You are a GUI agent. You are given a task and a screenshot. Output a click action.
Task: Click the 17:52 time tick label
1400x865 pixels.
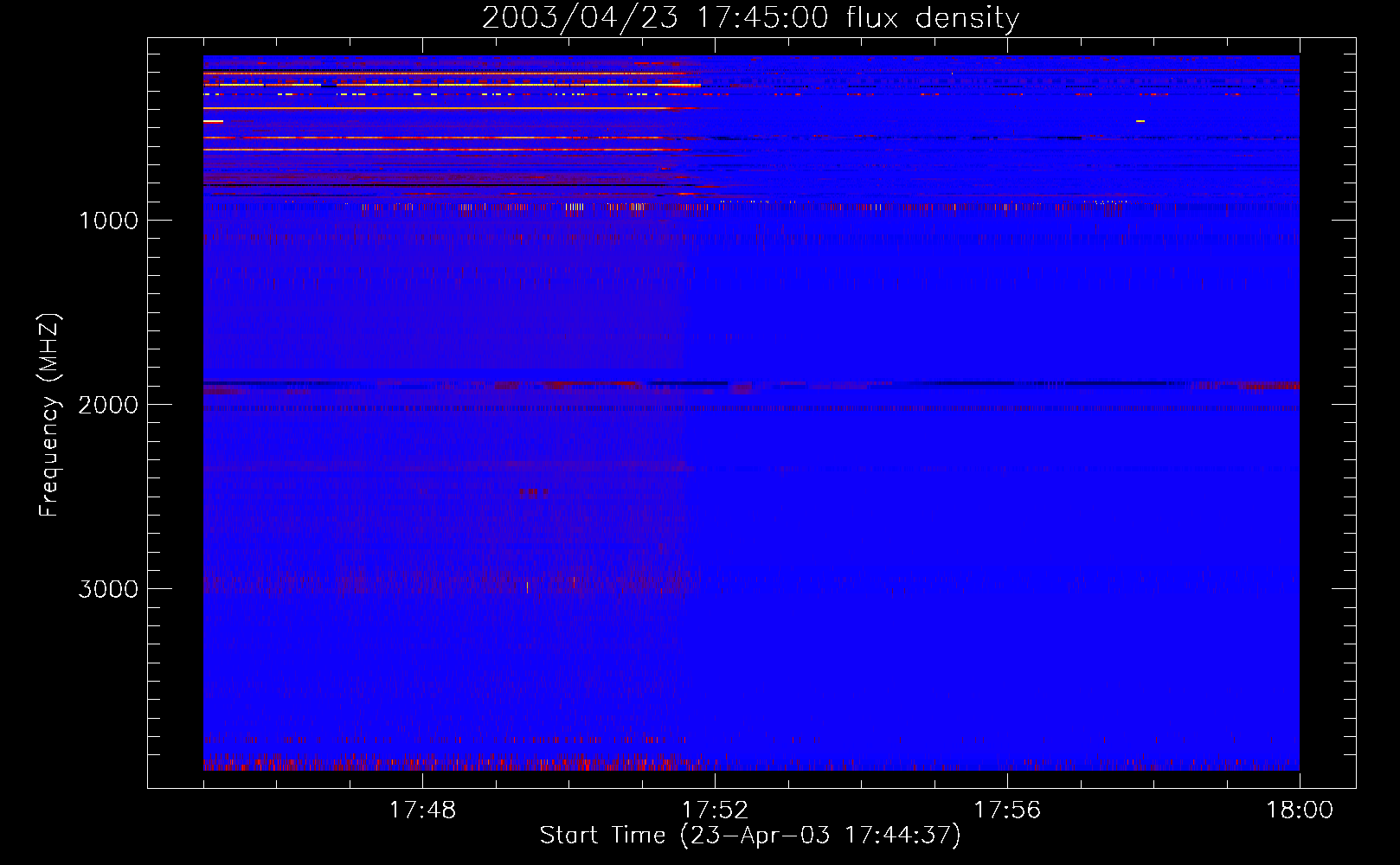tap(715, 811)
